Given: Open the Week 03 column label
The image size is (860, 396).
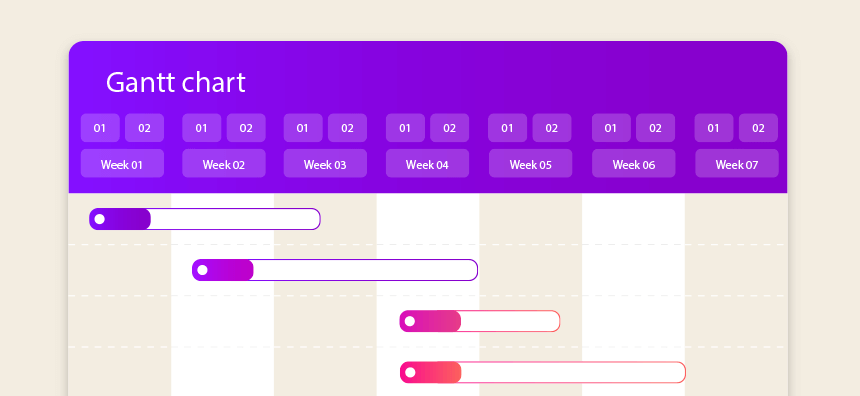Looking at the screenshot, I should (x=325, y=163).
